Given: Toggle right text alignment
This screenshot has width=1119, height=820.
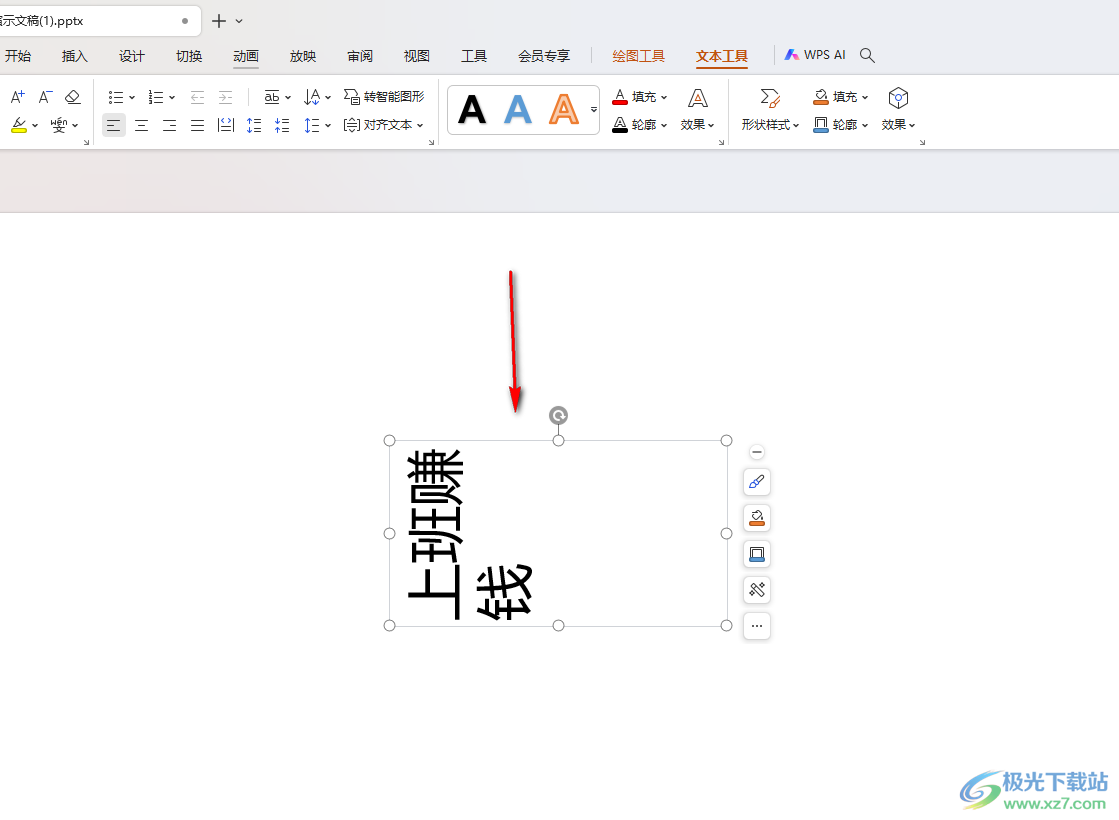Looking at the screenshot, I should [x=170, y=125].
